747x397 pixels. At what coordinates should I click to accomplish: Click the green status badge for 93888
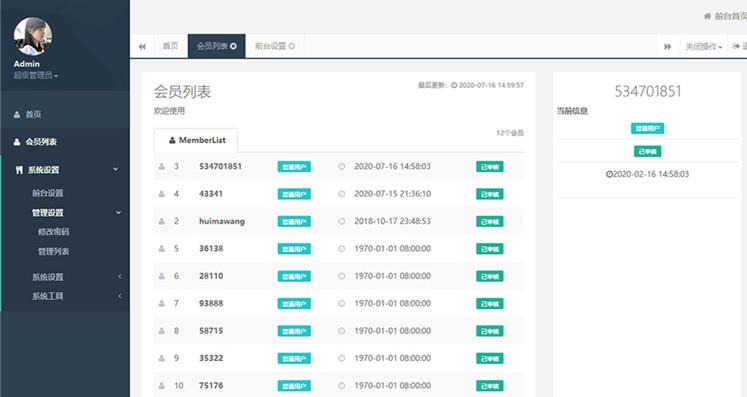click(489, 304)
